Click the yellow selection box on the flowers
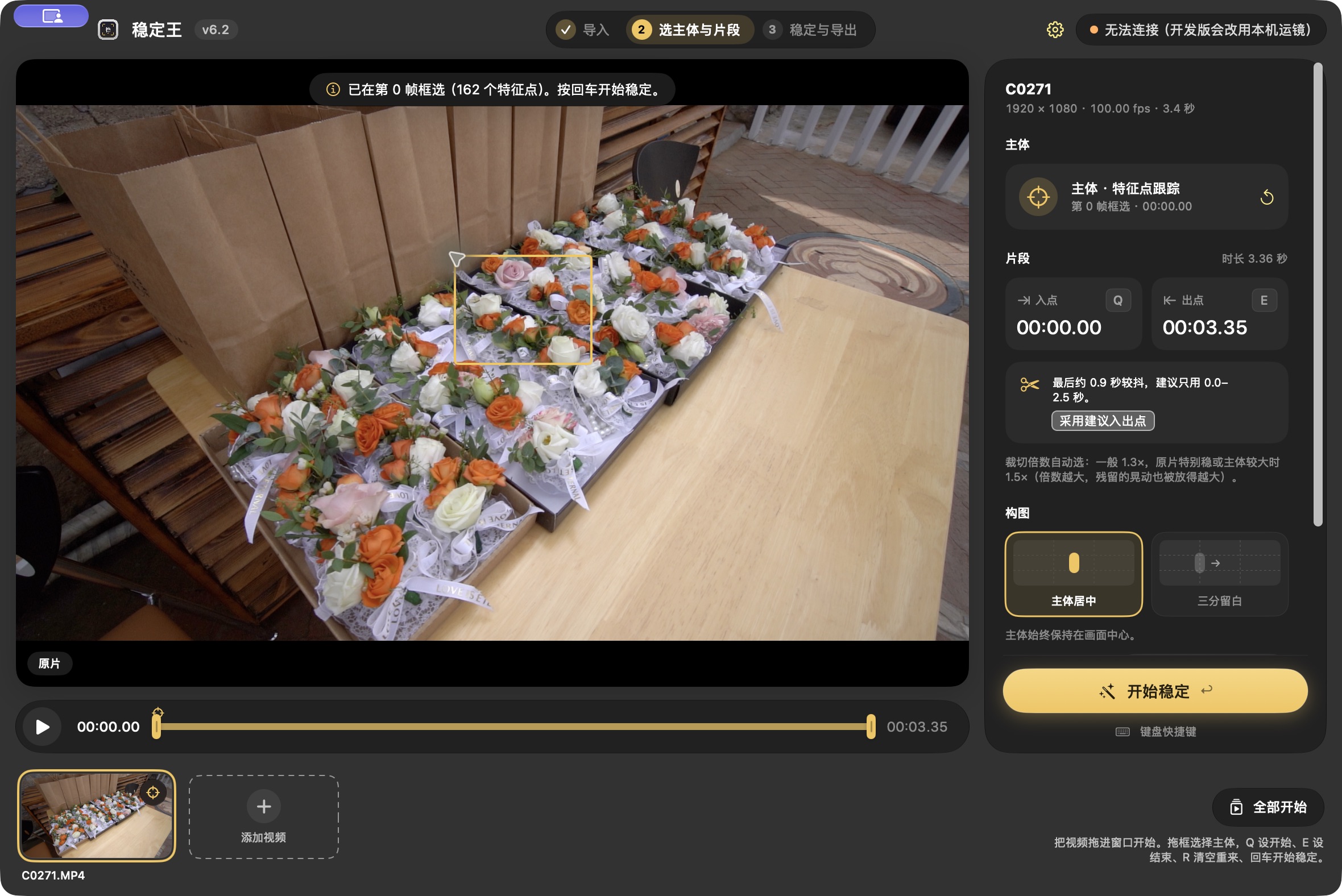Screen dimensions: 1342x896 coord(523,309)
